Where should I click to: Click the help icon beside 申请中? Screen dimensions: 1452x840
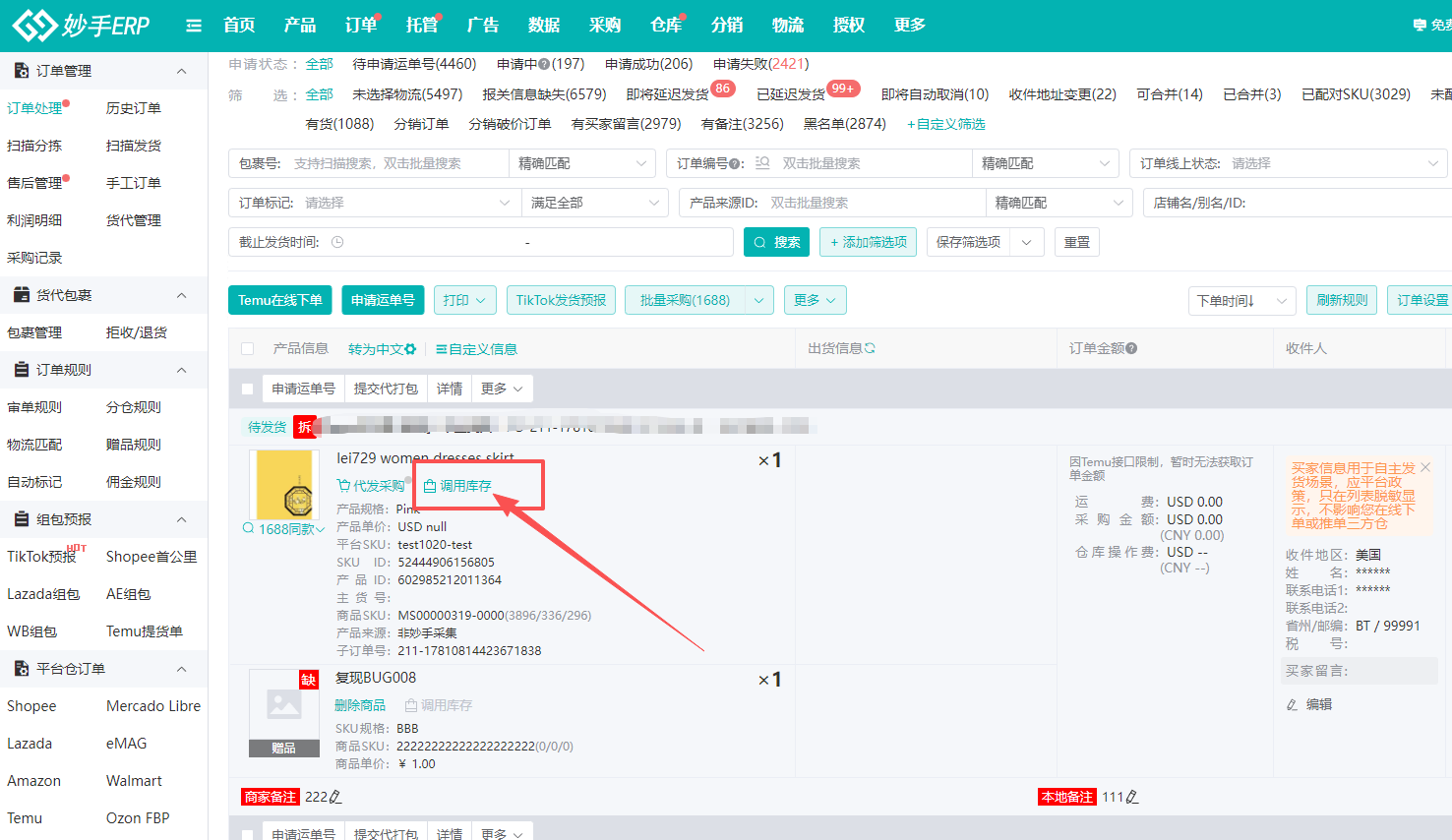[x=544, y=64]
